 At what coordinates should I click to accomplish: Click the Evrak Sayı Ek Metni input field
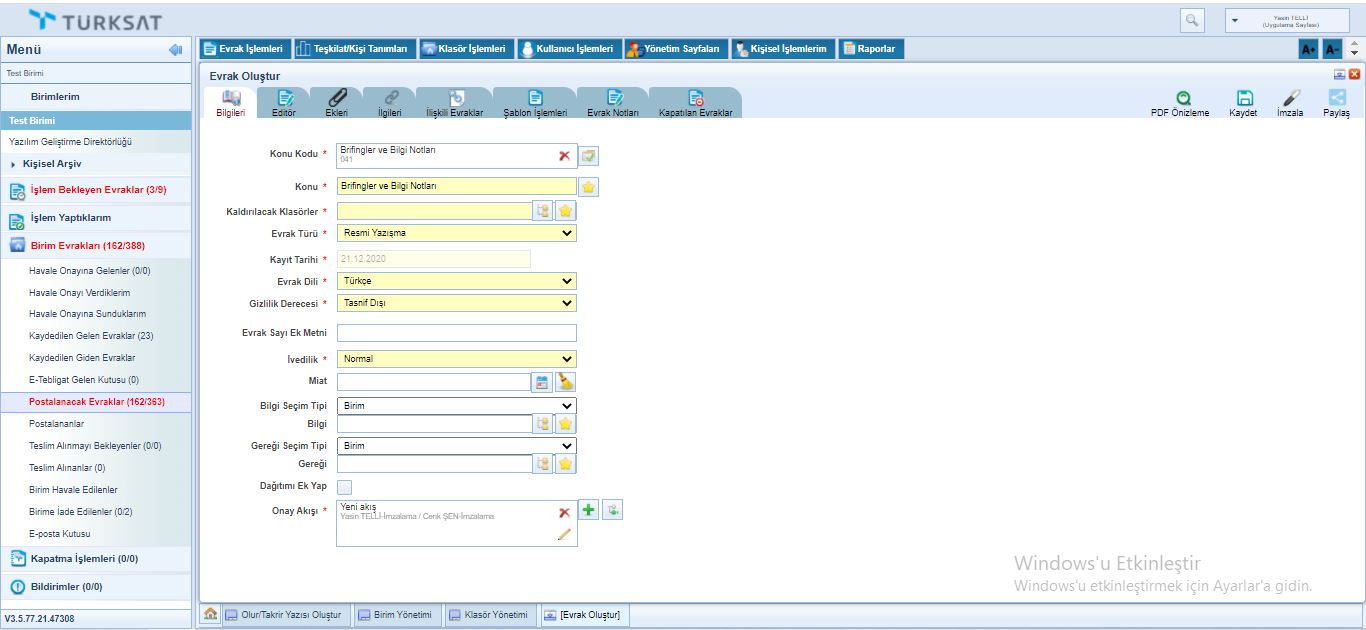pos(457,333)
